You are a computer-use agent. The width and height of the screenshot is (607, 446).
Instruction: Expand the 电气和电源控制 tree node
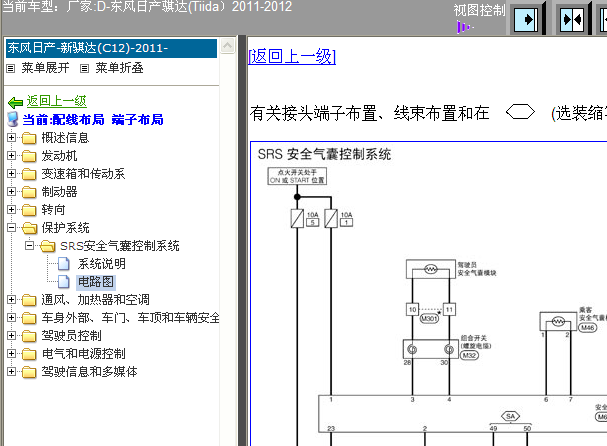click(12, 353)
